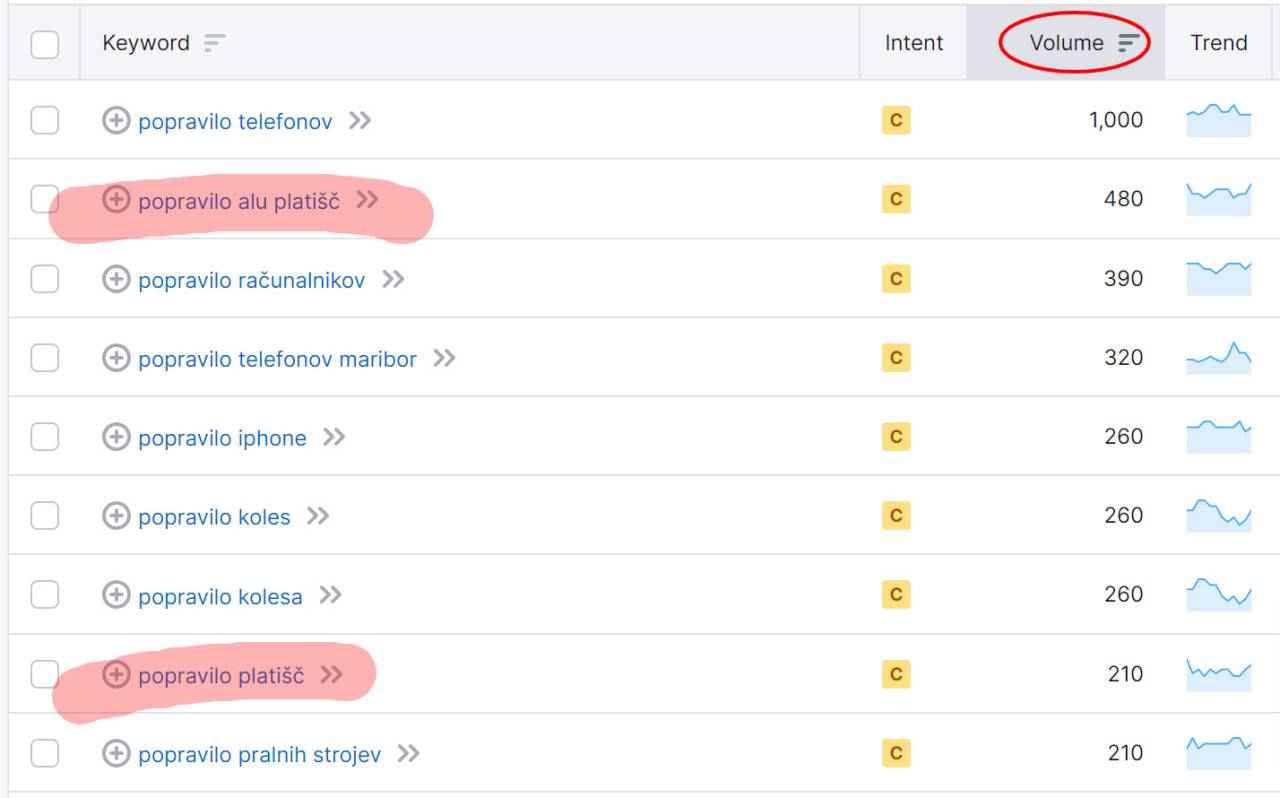Click sort icon in Volume column

click(1128, 43)
